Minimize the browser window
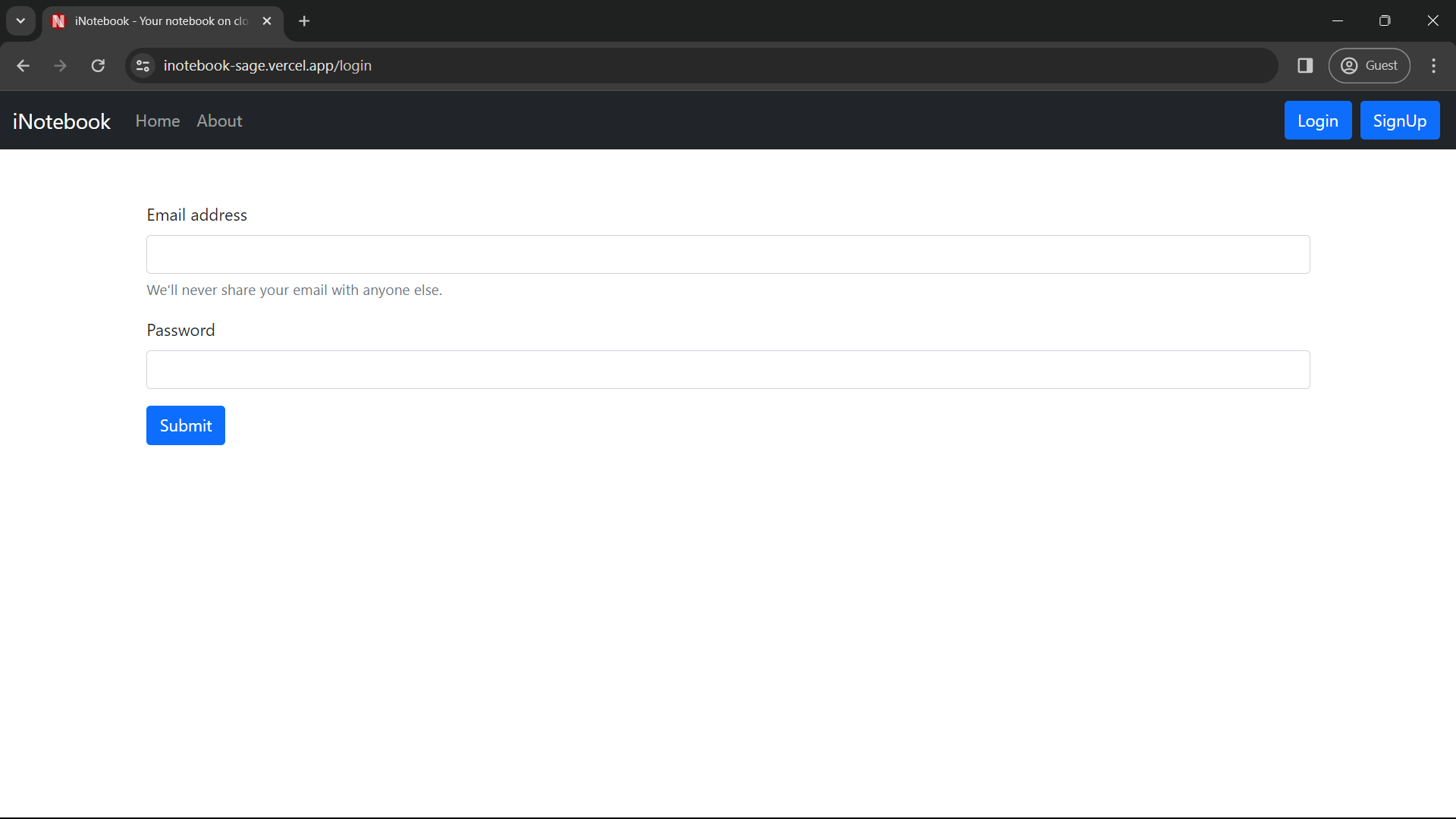Image resolution: width=1456 pixels, height=819 pixels. tap(1338, 21)
